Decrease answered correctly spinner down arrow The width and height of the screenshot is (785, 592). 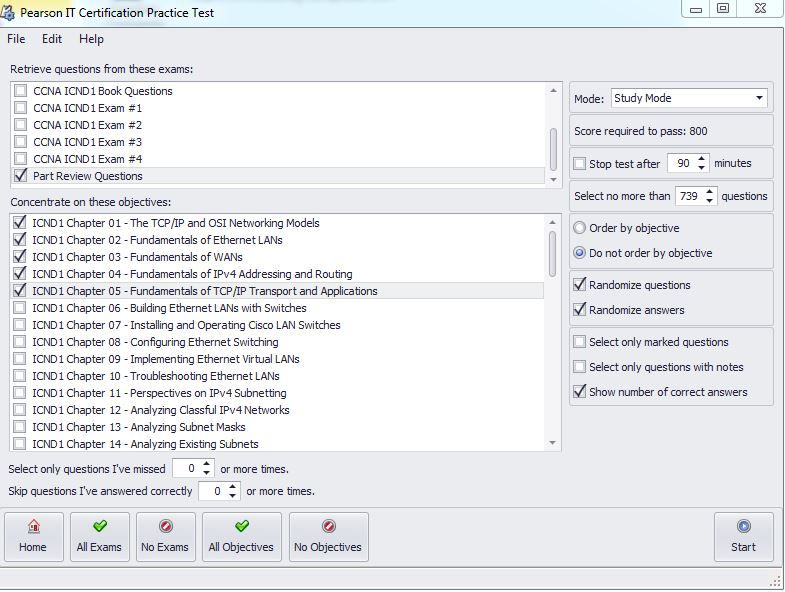click(232, 495)
